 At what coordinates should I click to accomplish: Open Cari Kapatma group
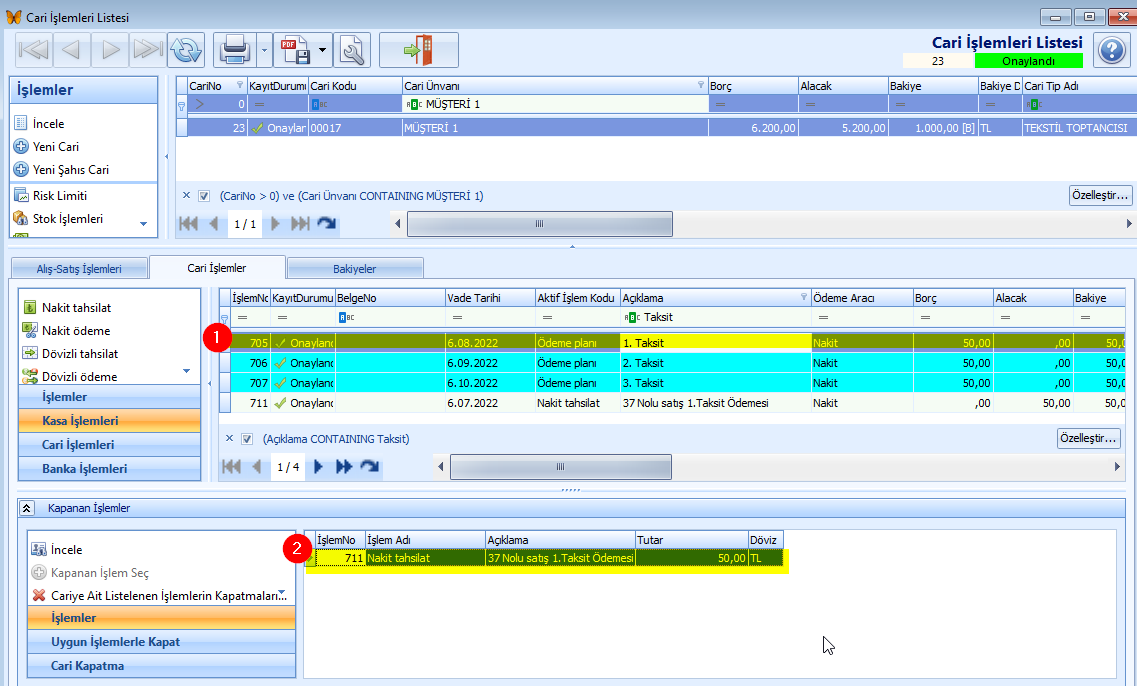(162, 666)
